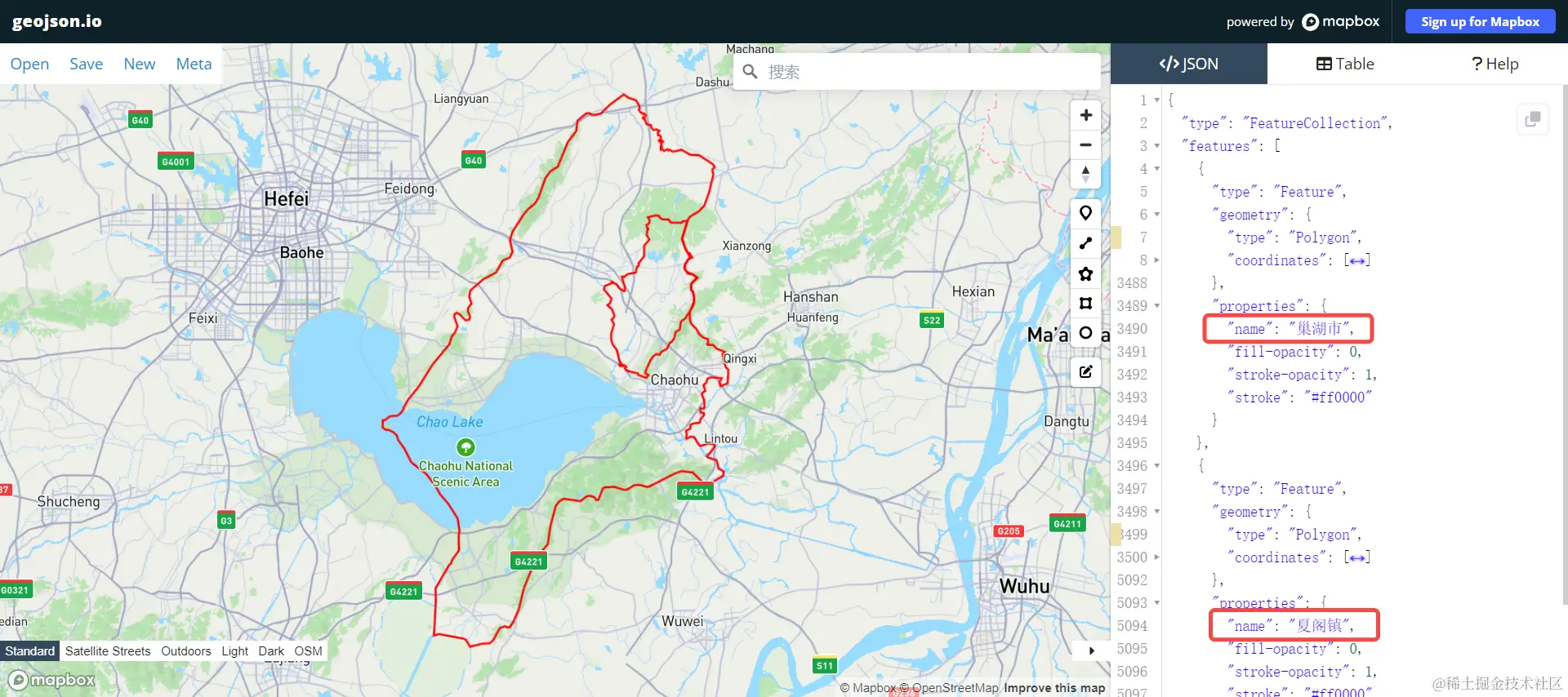Collapse the panel using the right arrow
1568x697 pixels.
click(1091, 650)
